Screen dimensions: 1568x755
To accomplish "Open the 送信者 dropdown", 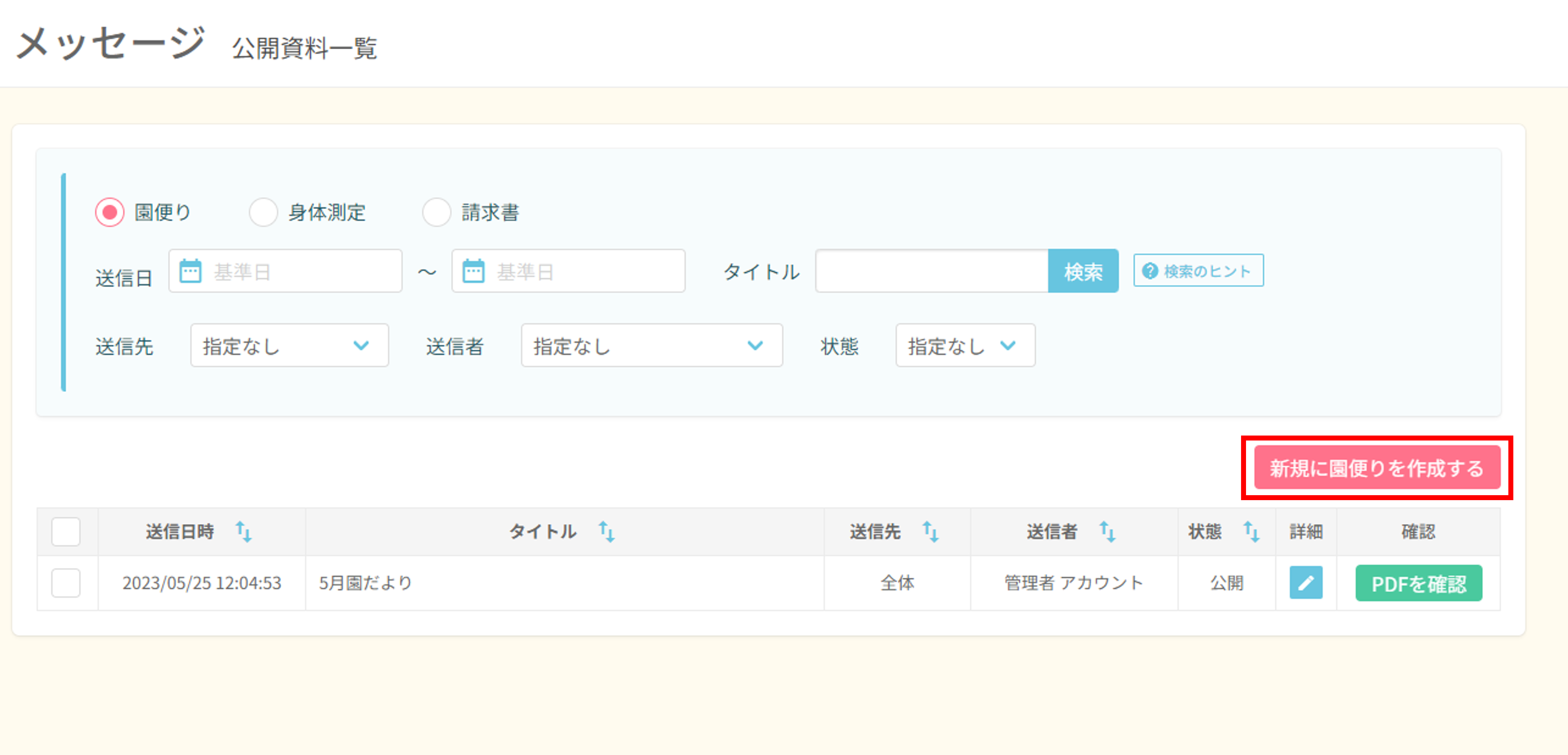I will [652, 345].
